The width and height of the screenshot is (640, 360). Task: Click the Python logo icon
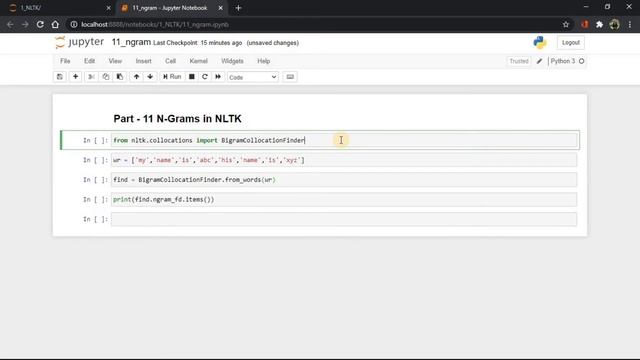[x=540, y=42]
